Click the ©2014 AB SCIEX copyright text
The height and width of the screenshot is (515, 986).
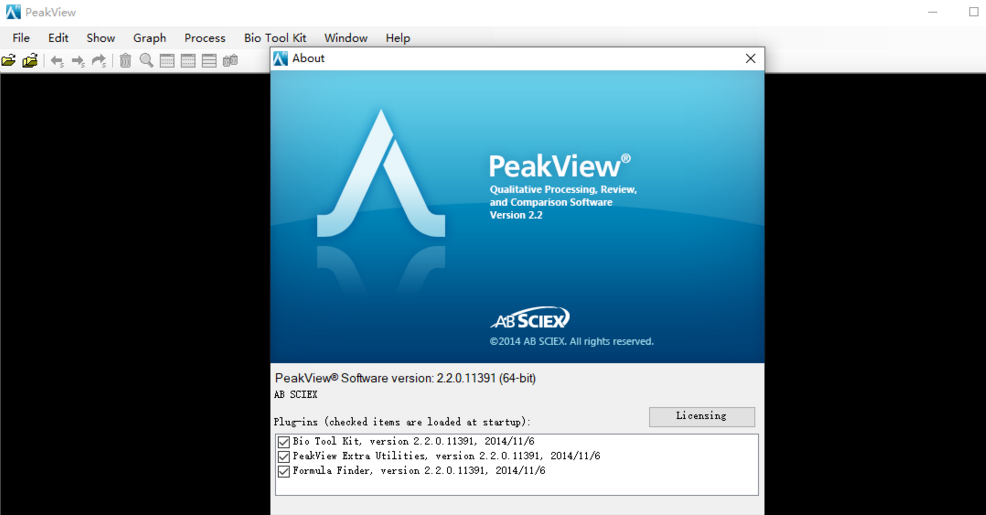click(572, 341)
